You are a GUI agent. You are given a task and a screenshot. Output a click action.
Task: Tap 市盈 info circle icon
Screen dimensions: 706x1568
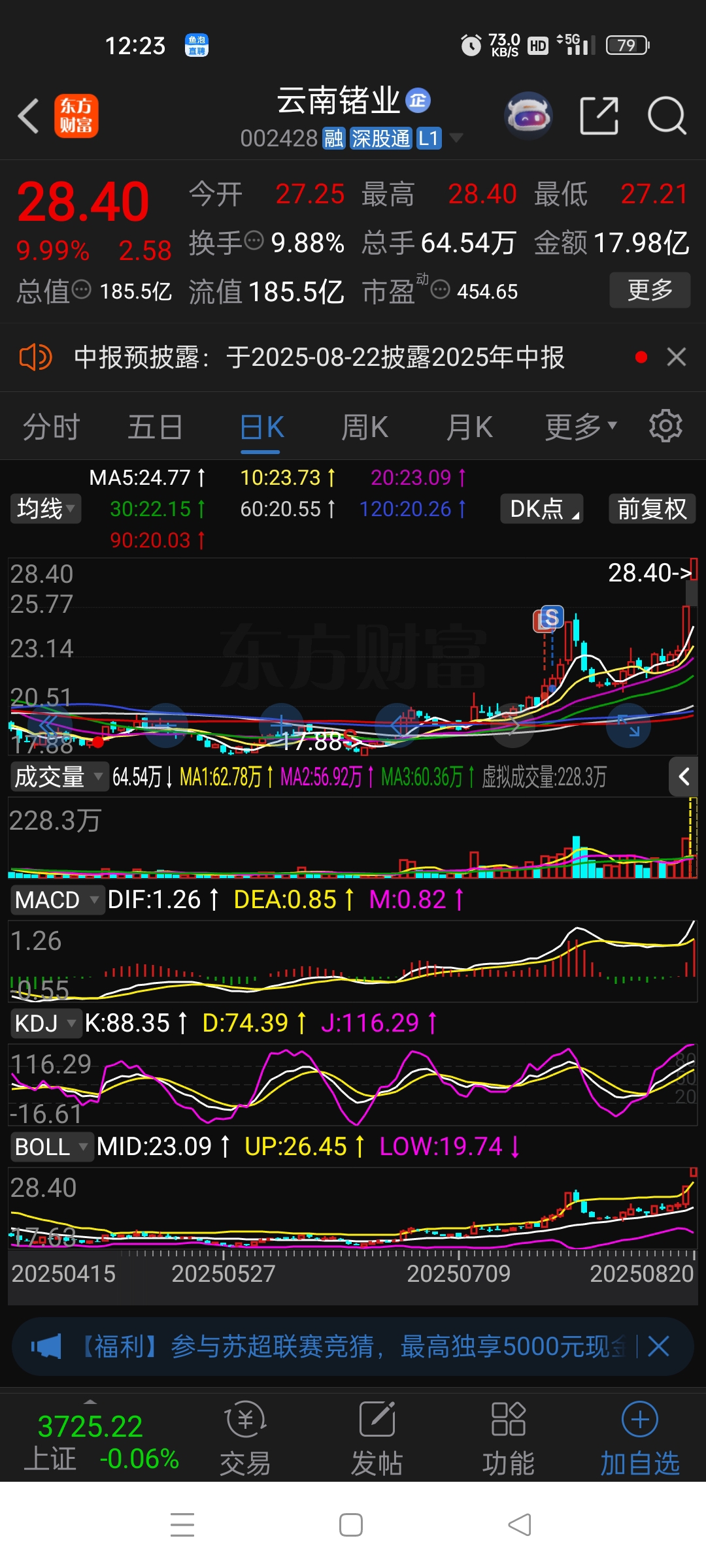(441, 289)
